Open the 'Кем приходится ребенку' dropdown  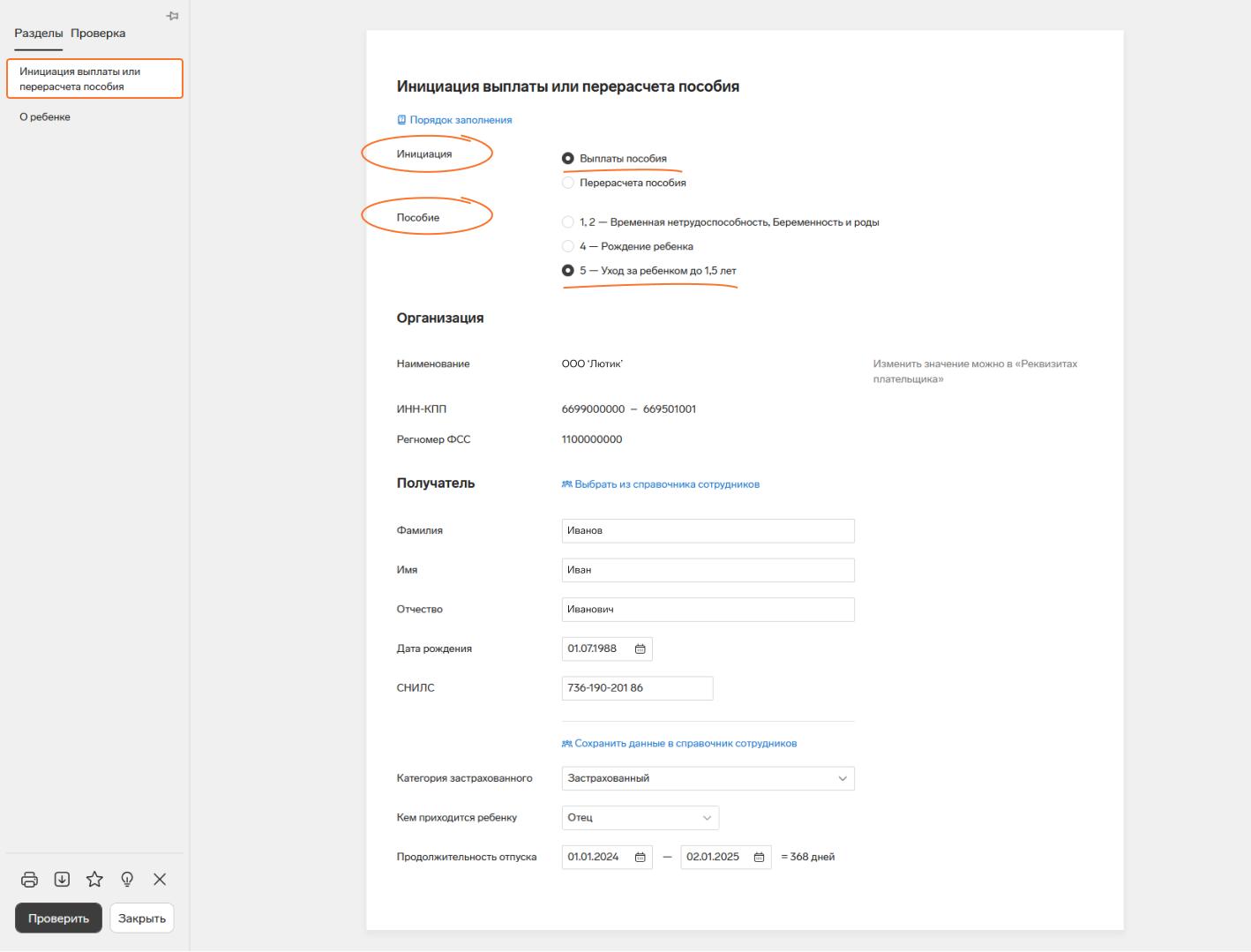coord(640,818)
